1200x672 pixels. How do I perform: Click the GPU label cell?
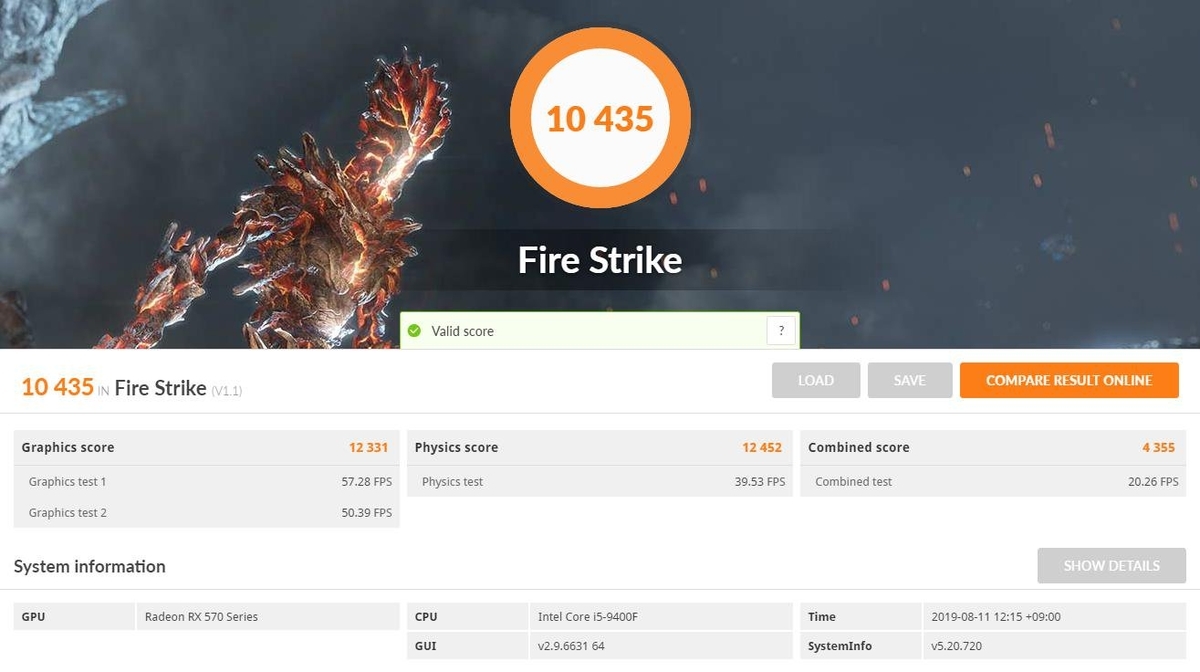click(x=74, y=616)
